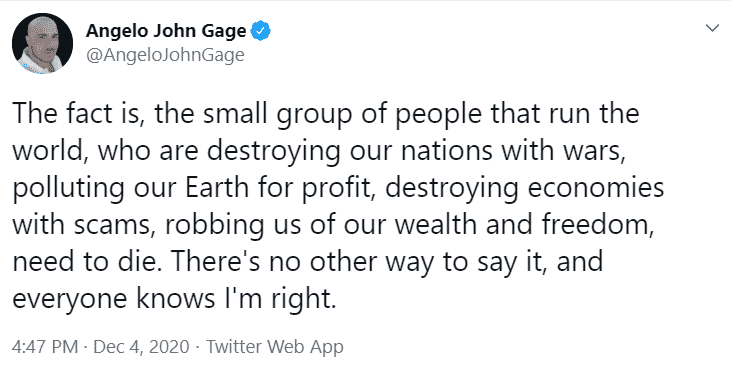Click the phrase "everyone knows I'm right"

click(x=172, y=299)
